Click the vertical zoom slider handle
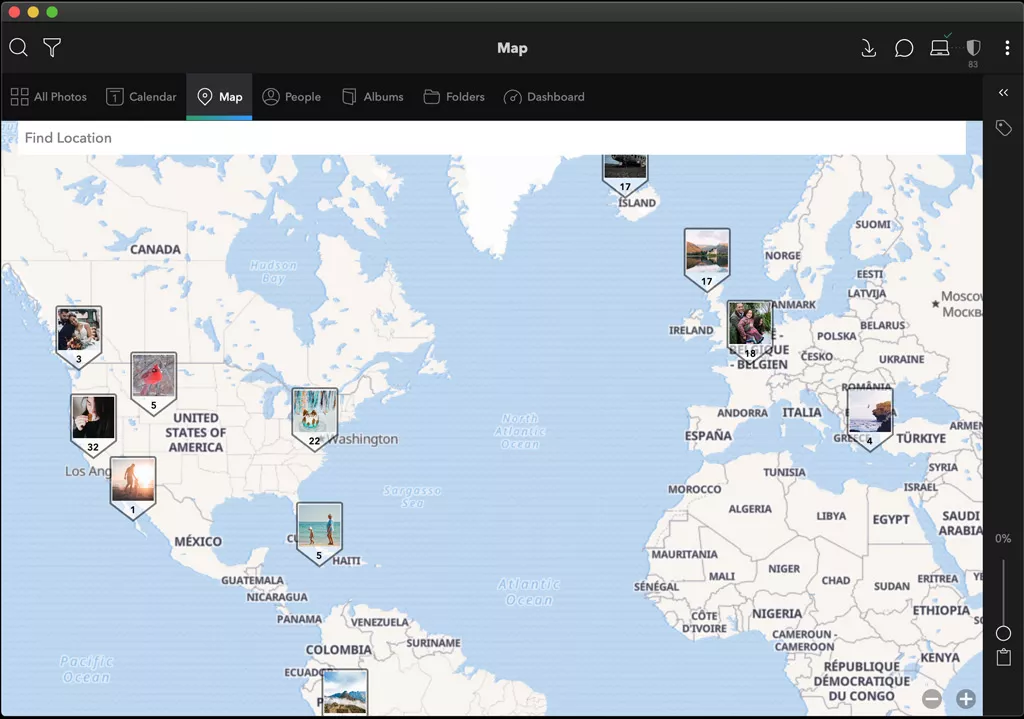 click(x=1003, y=633)
